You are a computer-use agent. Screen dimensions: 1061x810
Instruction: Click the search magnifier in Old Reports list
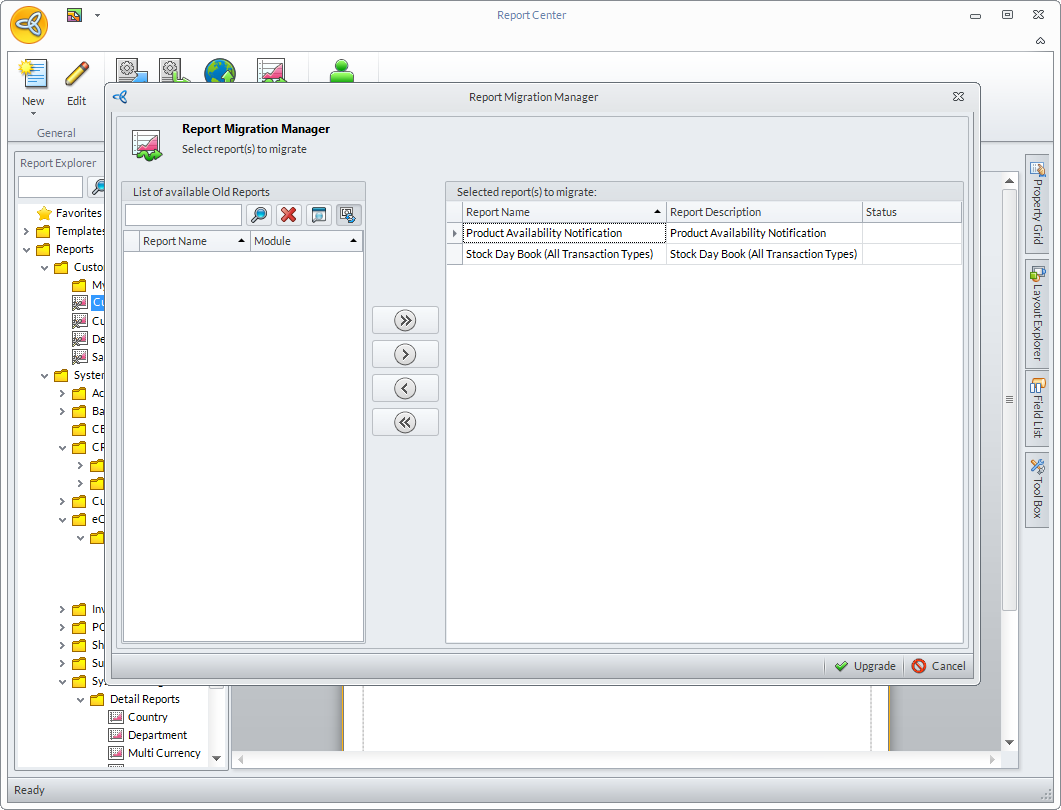(x=259, y=215)
